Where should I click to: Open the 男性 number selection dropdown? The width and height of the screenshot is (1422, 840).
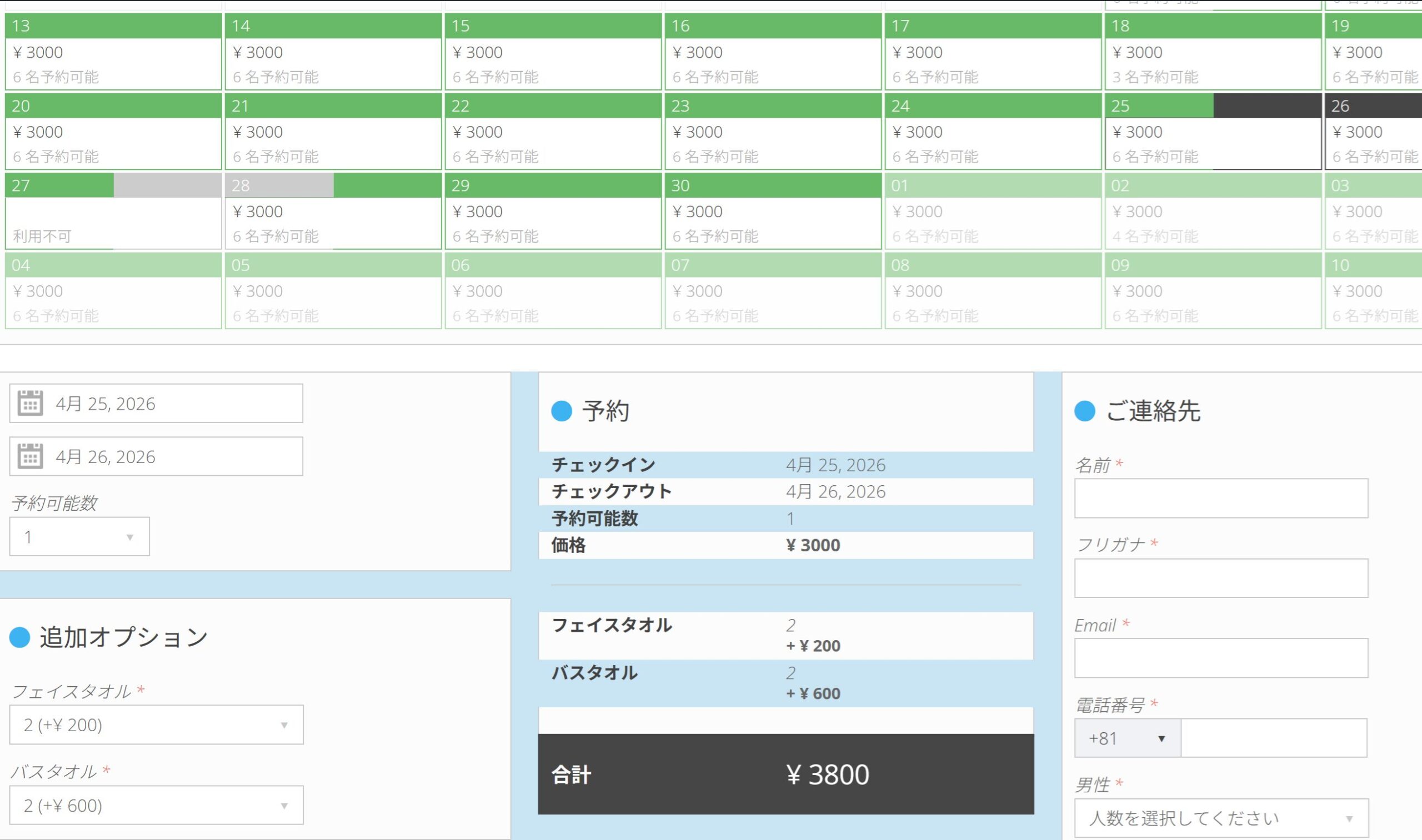1221,818
